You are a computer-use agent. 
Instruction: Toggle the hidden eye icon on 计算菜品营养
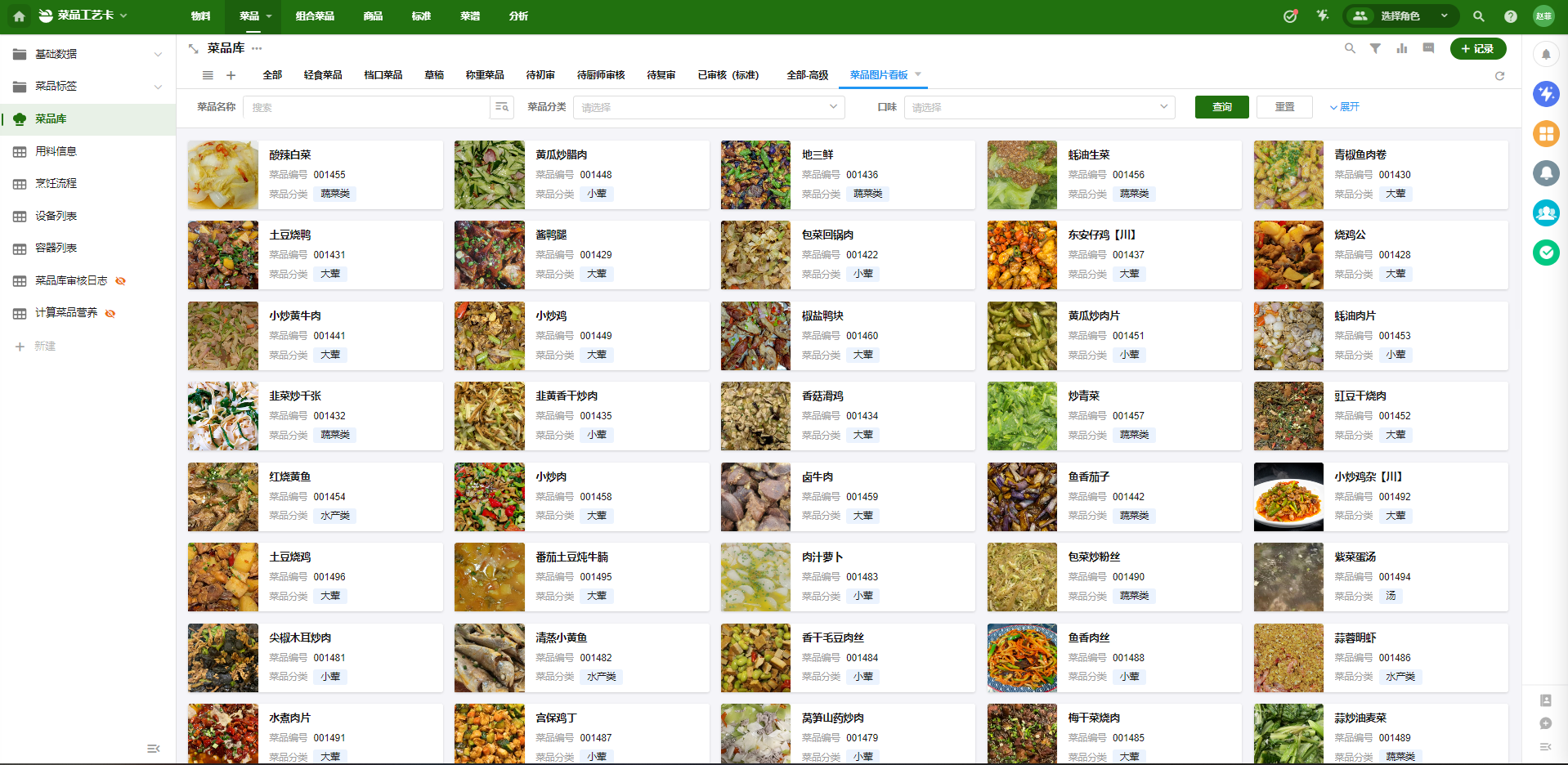click(110, 313)
